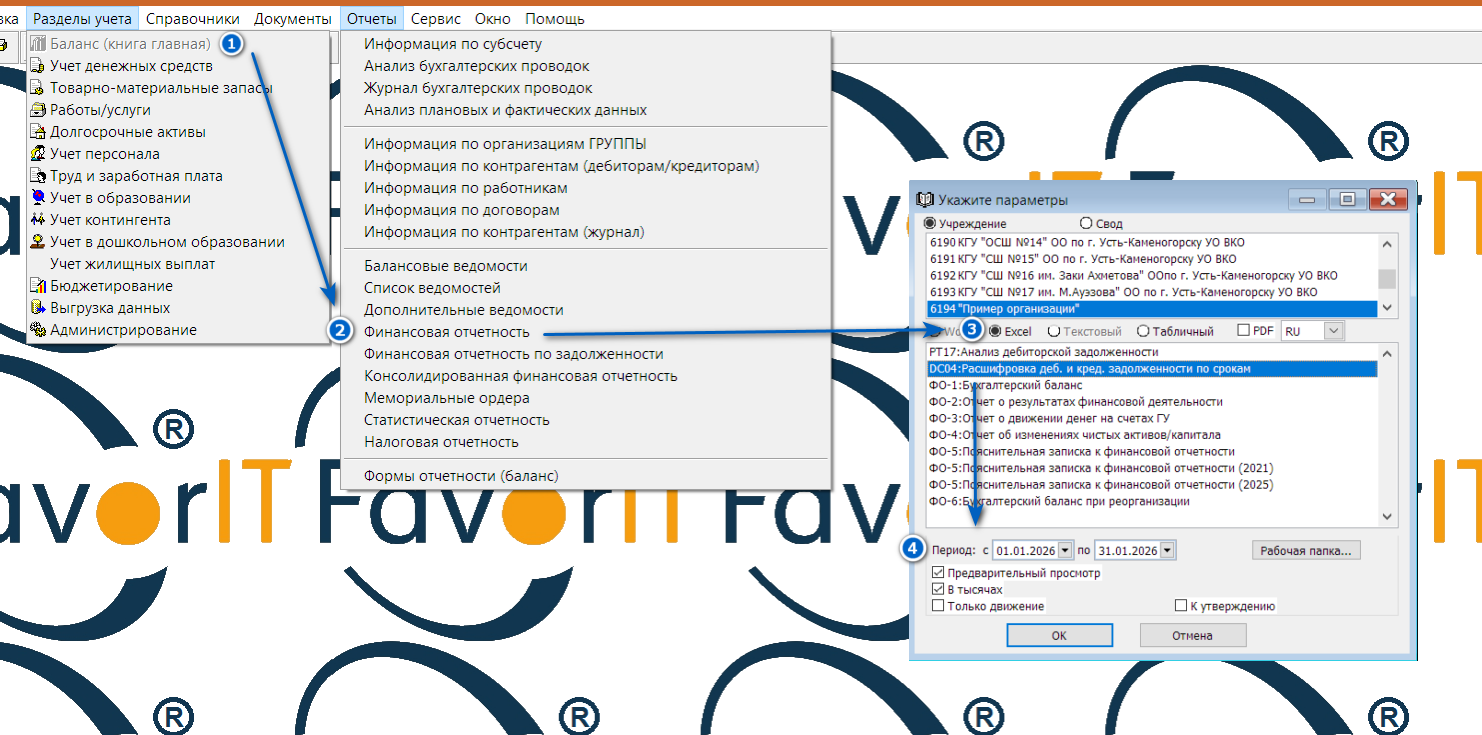
Task: Click the Учет персонала icon
Action: [38, 154]
